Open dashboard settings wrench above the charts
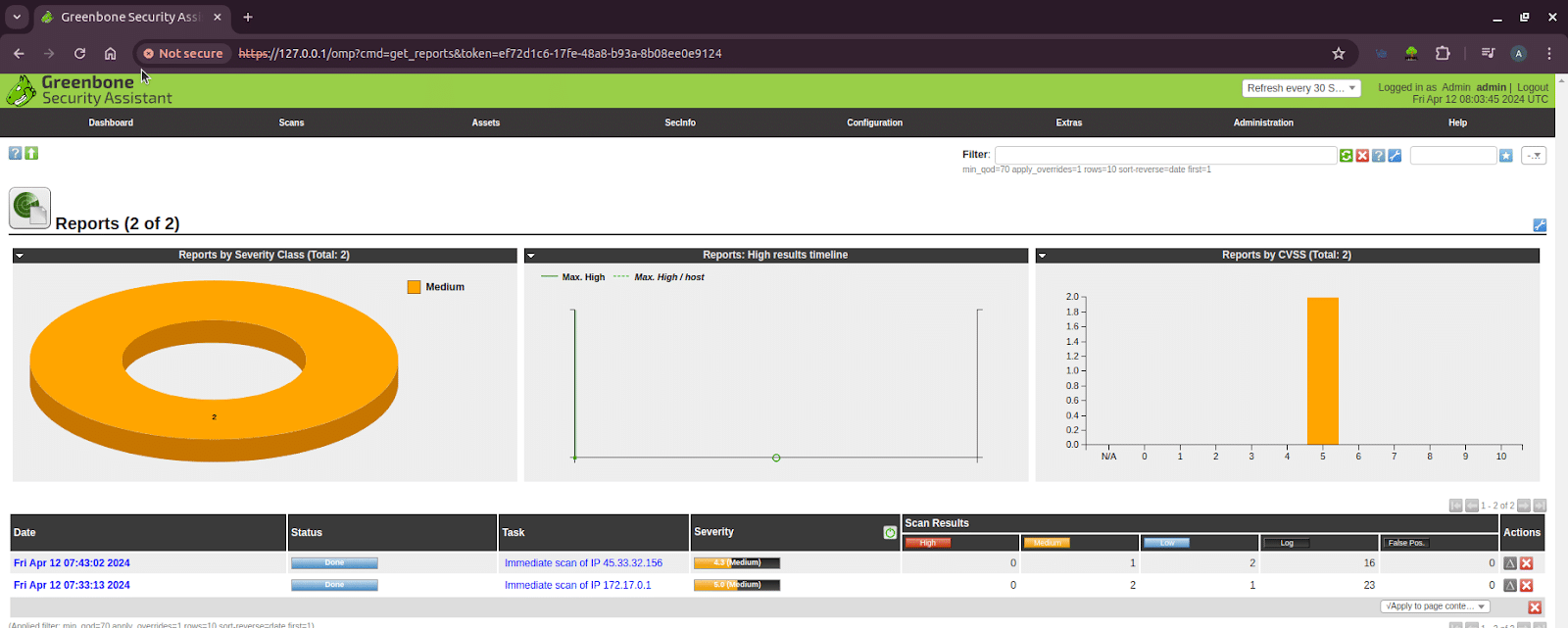Screen dimensions: 1568x628 click(x=1539, y=225)
